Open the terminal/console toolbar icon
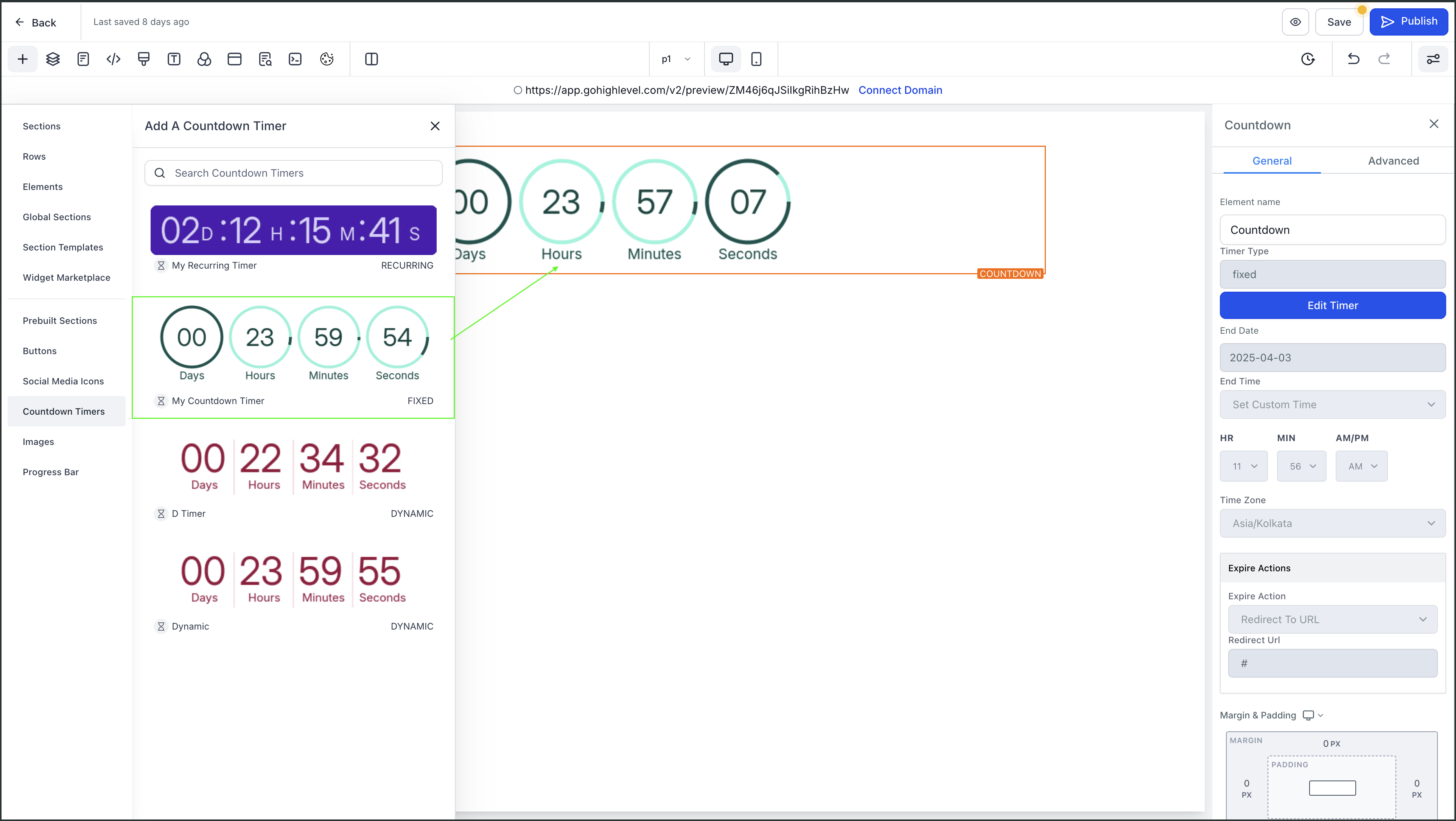This screenshot has height=821, width=1456. (x=295, y=59)
